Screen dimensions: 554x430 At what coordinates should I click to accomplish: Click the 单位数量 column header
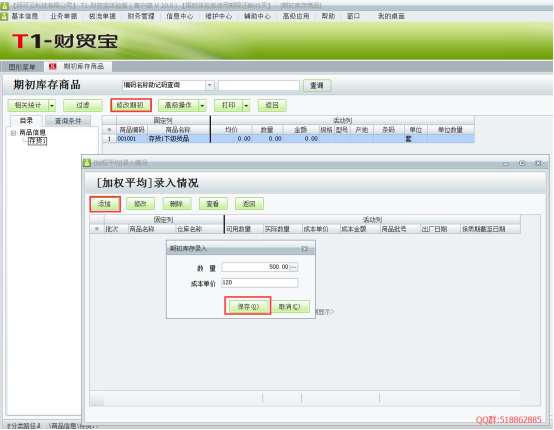(x=450, y=130)
